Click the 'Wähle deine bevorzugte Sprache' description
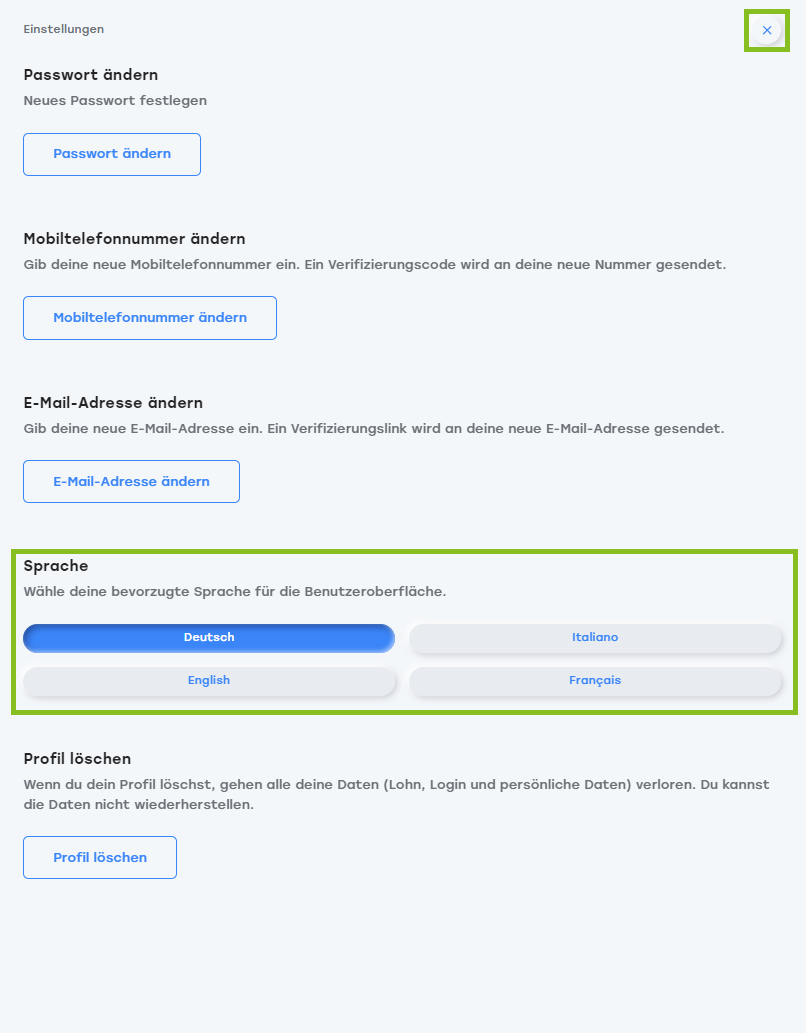Viewport: 806px width, 1033px height. click(234, 592)
